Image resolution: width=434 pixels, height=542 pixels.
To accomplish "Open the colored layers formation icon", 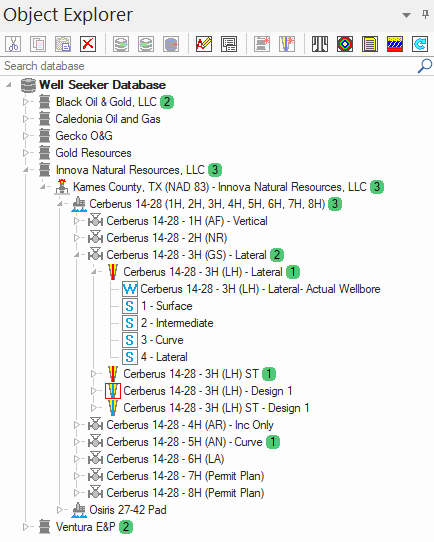I will [395, 44].
